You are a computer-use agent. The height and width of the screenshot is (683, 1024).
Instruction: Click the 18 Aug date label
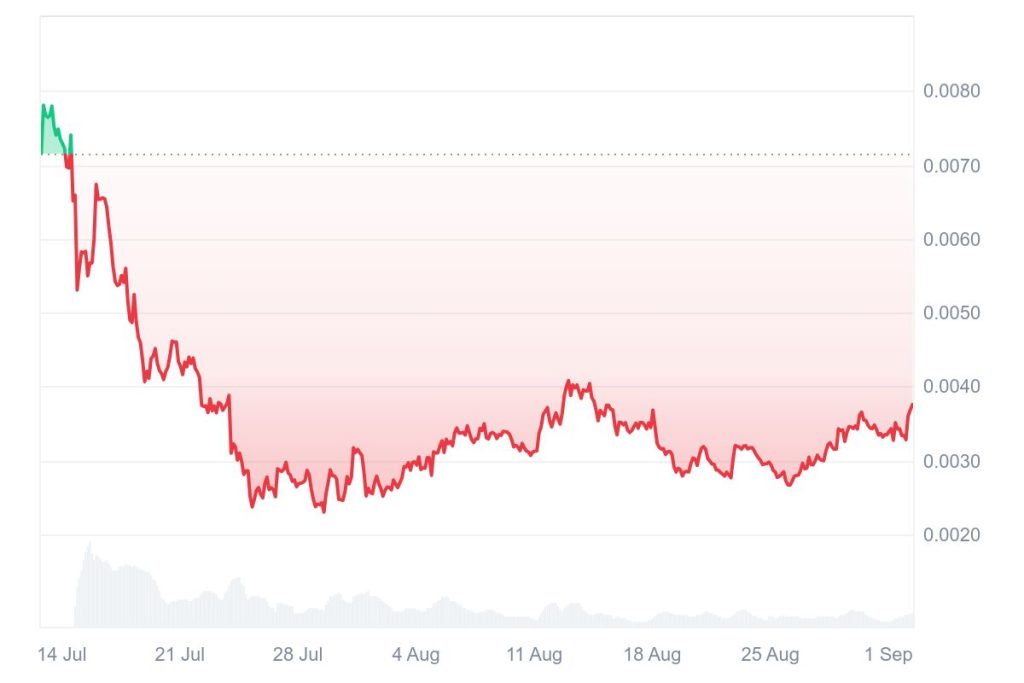point(652,654)
